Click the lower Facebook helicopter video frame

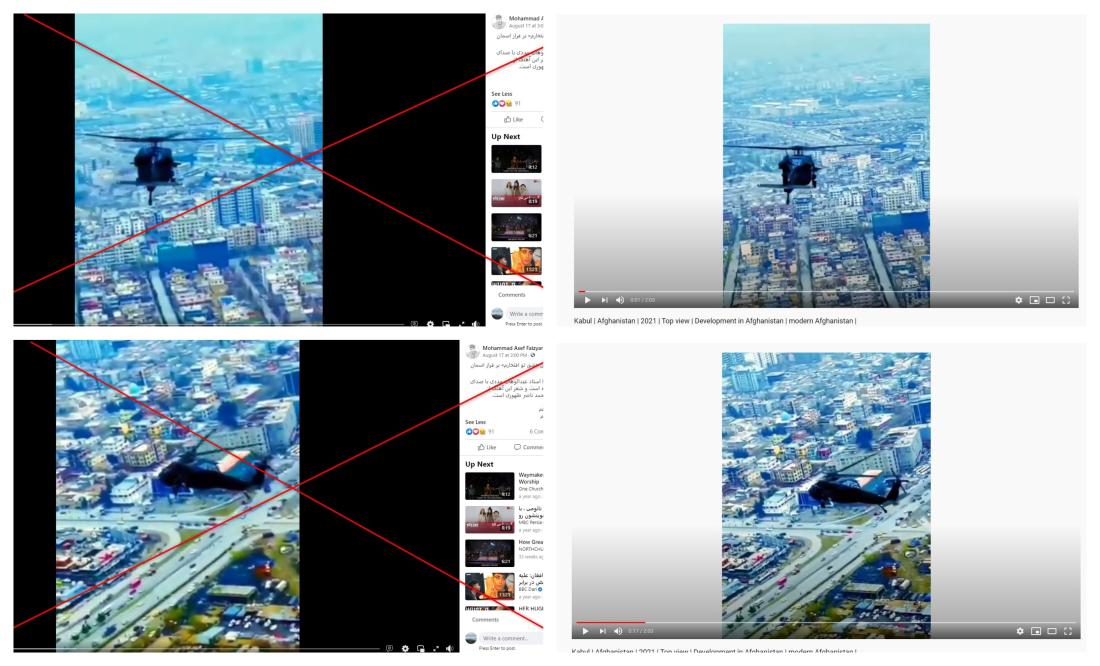coord(177,494)
